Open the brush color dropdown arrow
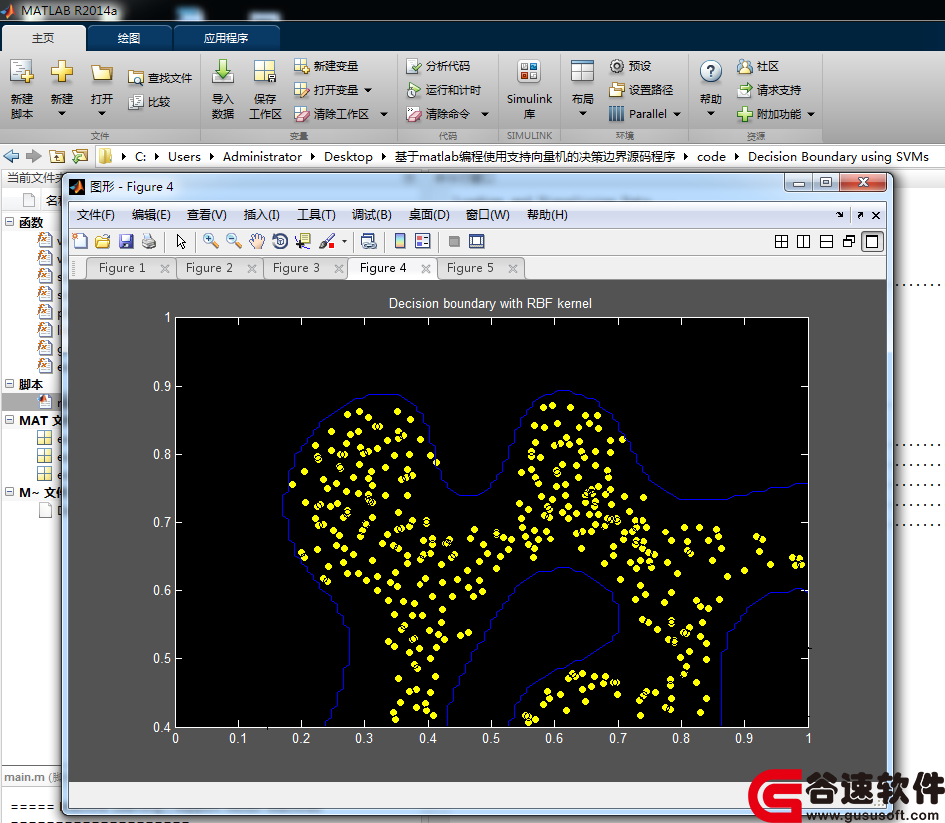The height and width of the screenshot is (823, 945). 344,242
